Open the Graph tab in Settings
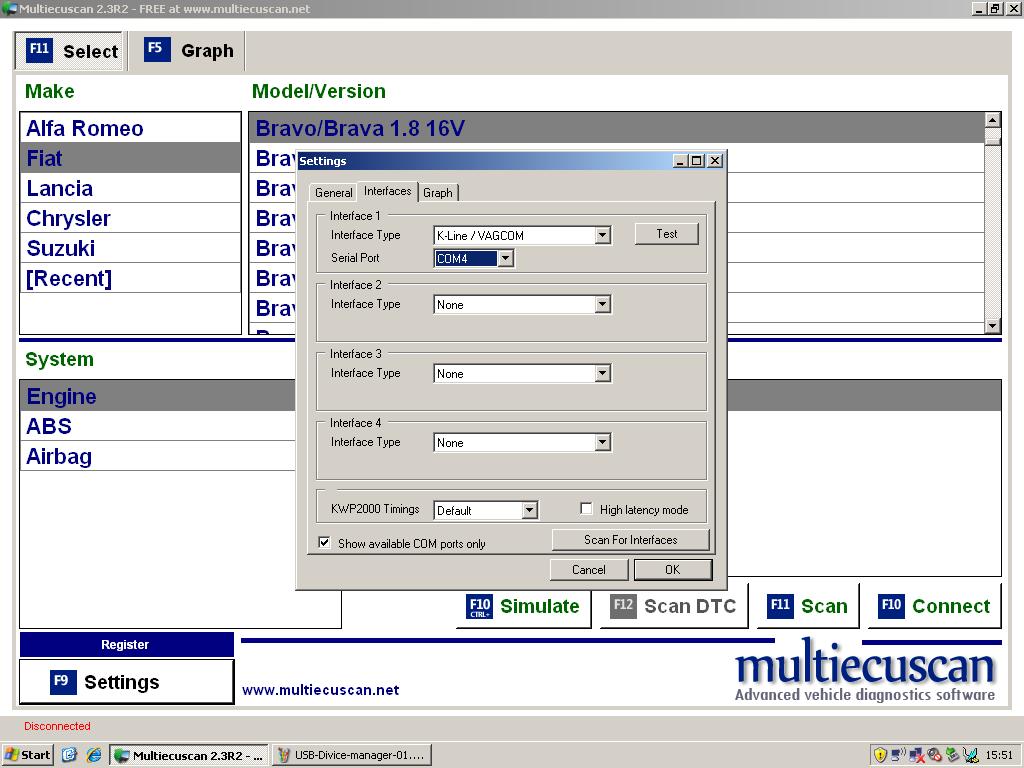 [x=438, y=192]
